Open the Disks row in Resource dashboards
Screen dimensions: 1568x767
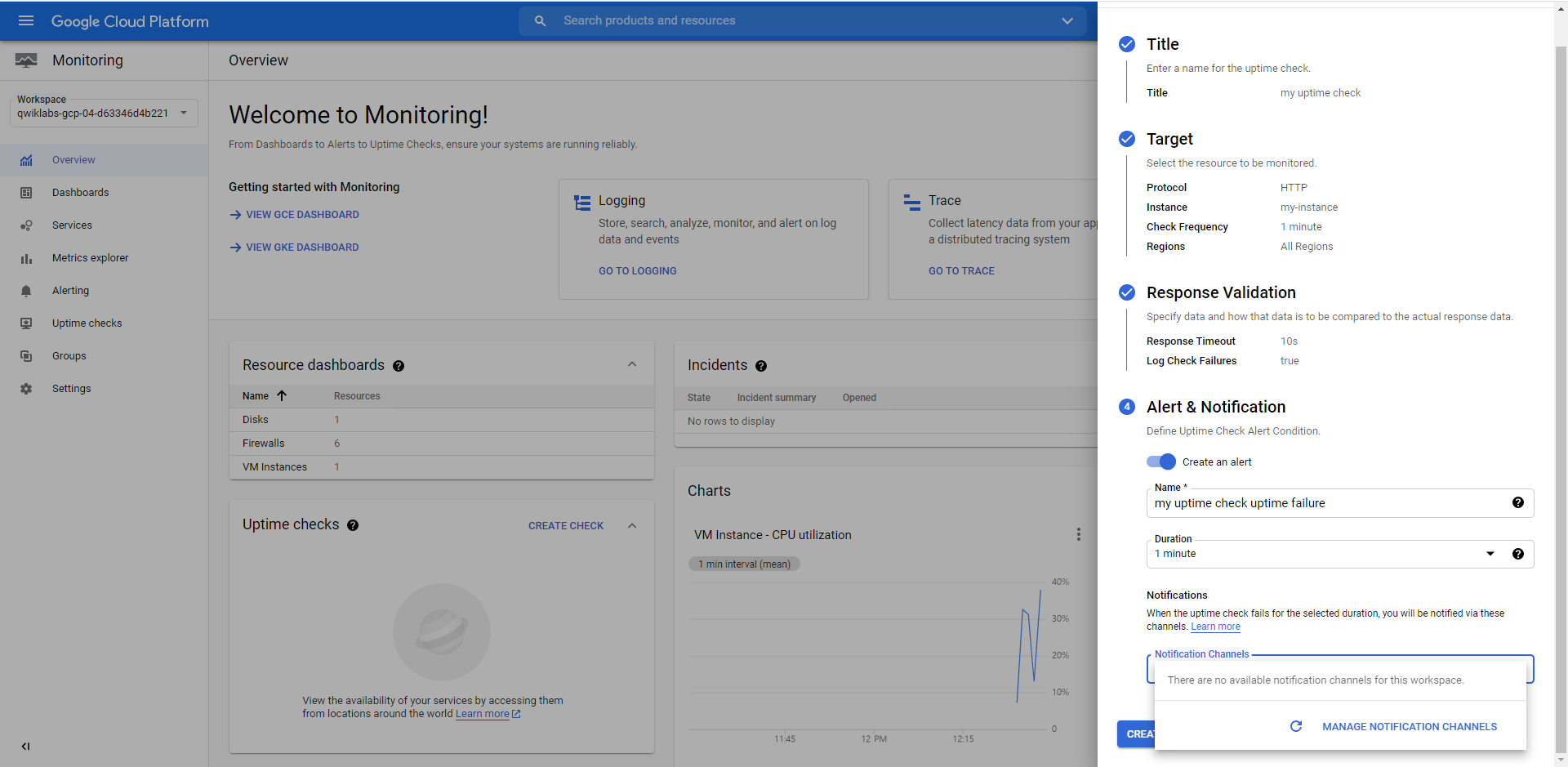tap(442, 420)
